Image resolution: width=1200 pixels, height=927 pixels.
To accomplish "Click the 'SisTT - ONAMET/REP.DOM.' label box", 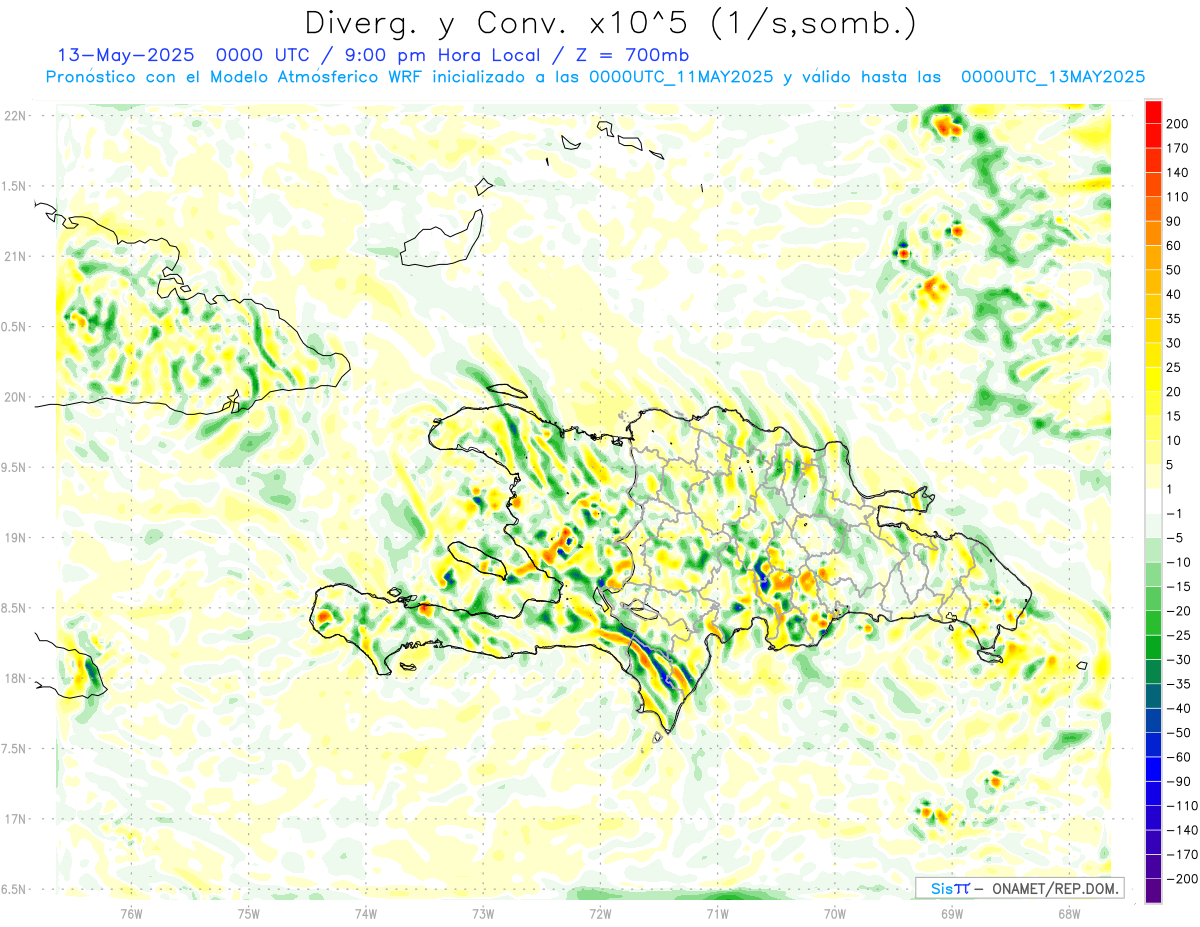I will click(x=1020, y=888).
